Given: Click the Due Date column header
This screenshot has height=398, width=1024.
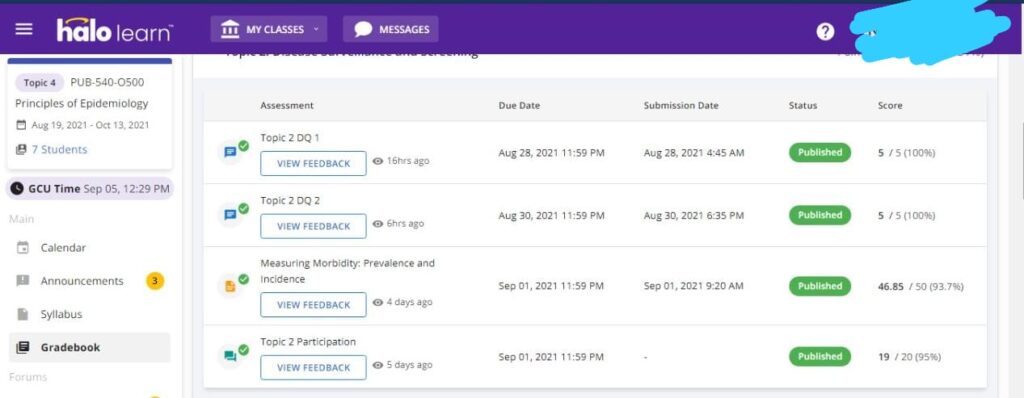Looking at the screenshot, I should [x=519, y=105].
